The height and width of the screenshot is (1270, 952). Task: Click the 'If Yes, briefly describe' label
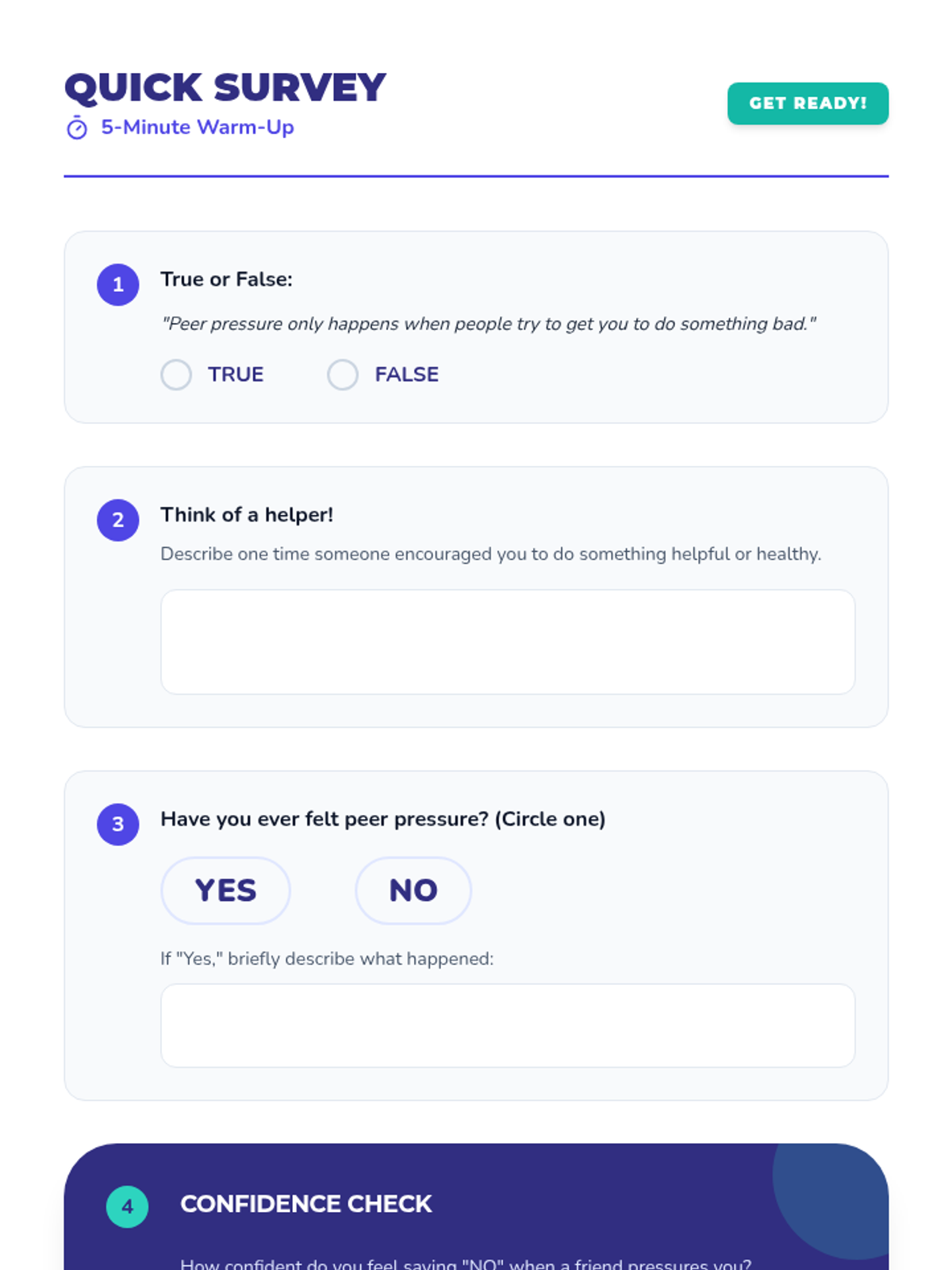click(327, 959)
